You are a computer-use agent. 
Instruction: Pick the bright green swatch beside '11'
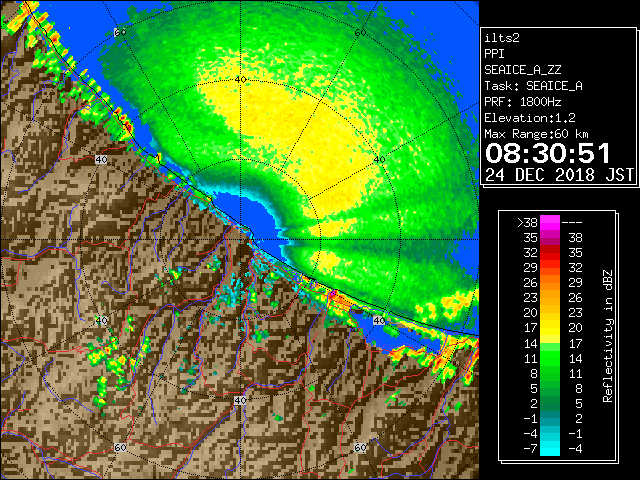coord(550,358)
